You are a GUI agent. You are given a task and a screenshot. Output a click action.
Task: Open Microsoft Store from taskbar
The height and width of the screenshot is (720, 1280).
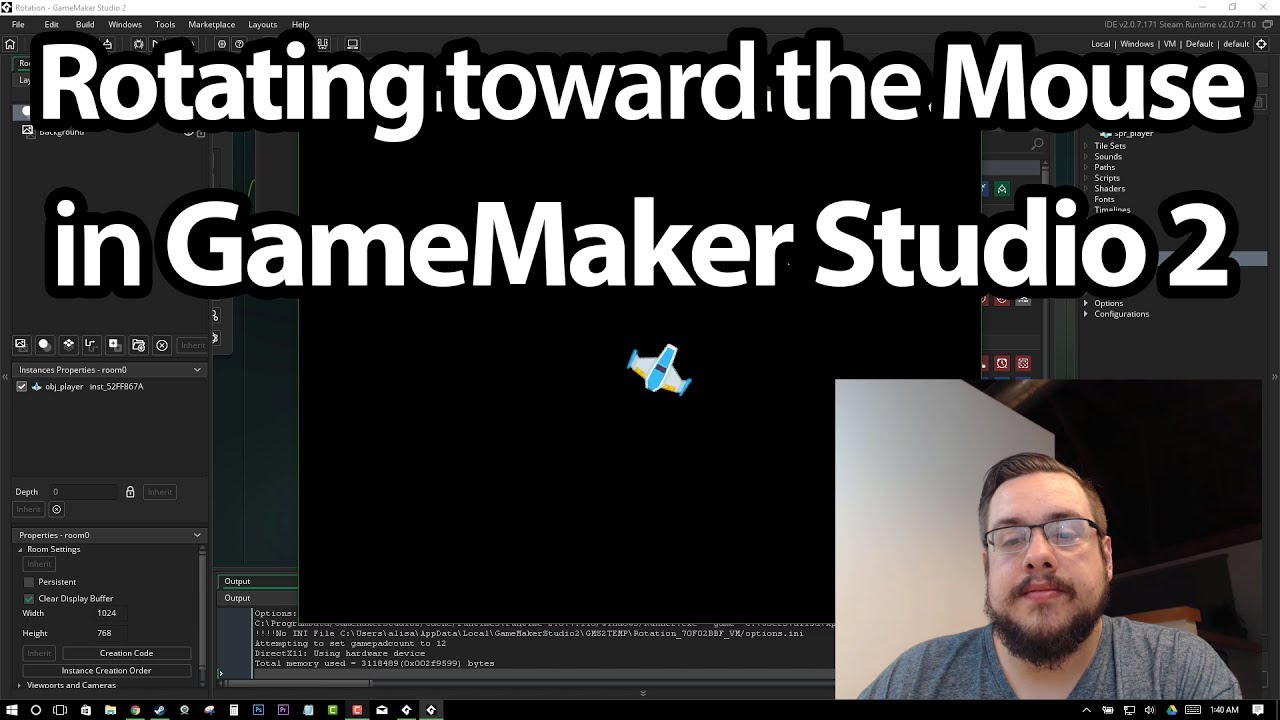85,710
